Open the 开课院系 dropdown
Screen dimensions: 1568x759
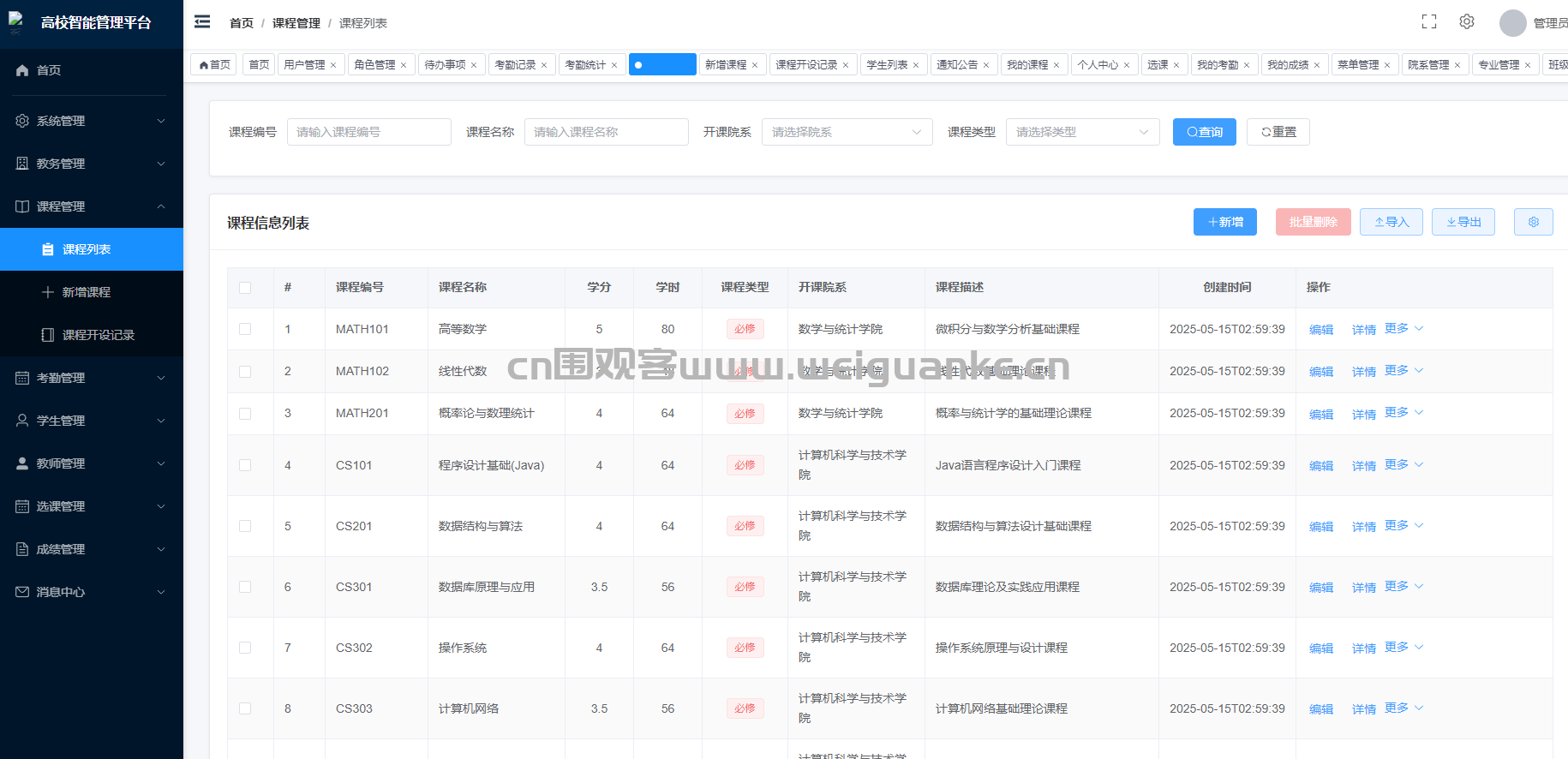[x=847, y=132]
